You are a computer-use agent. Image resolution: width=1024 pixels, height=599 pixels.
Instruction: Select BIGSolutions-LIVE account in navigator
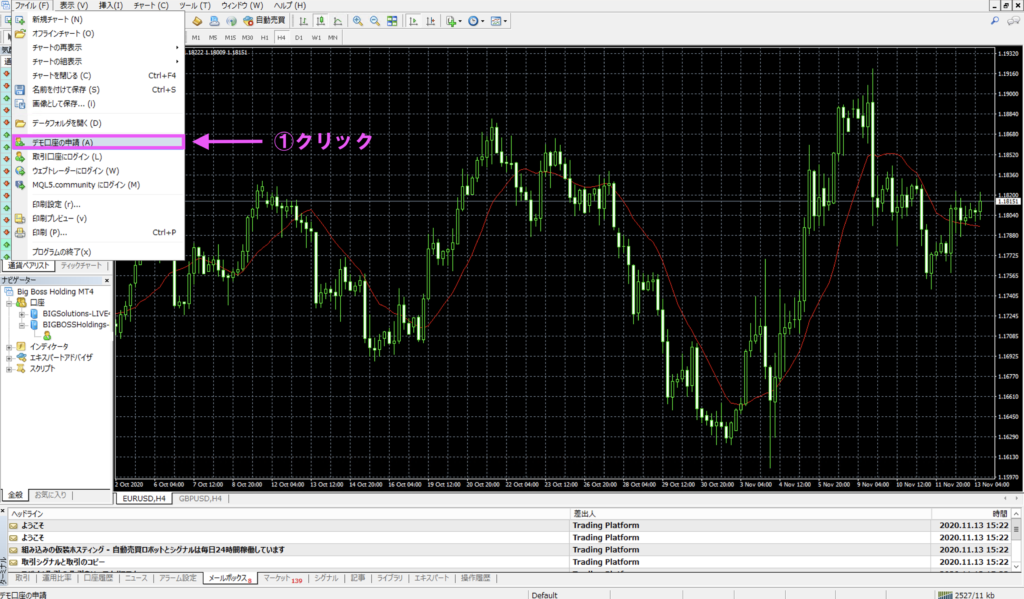coord(75,313)
